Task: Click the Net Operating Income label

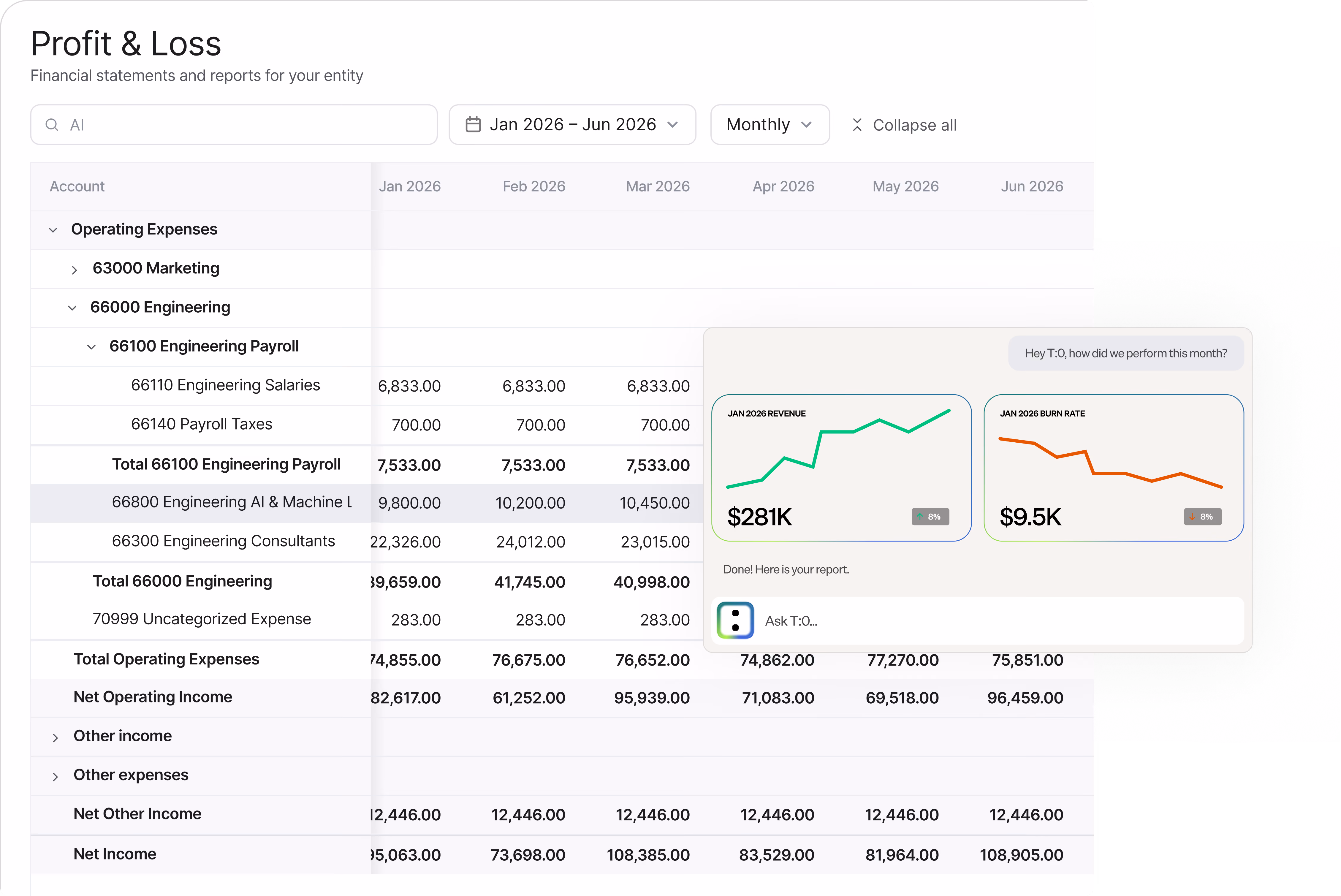Action: click(153, 697)
